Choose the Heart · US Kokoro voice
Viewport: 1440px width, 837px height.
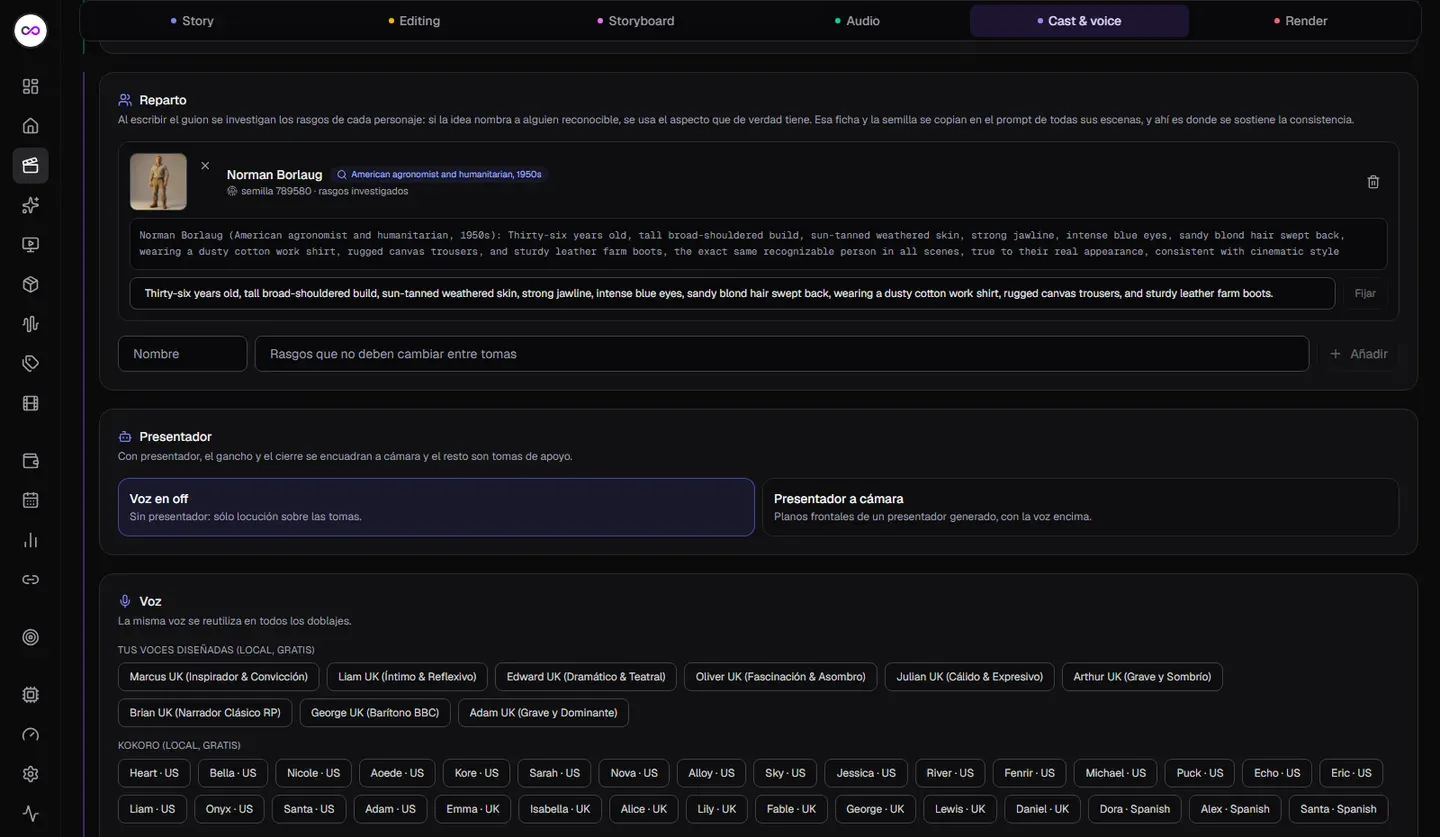pyautogui.click(x=154, y=773)
